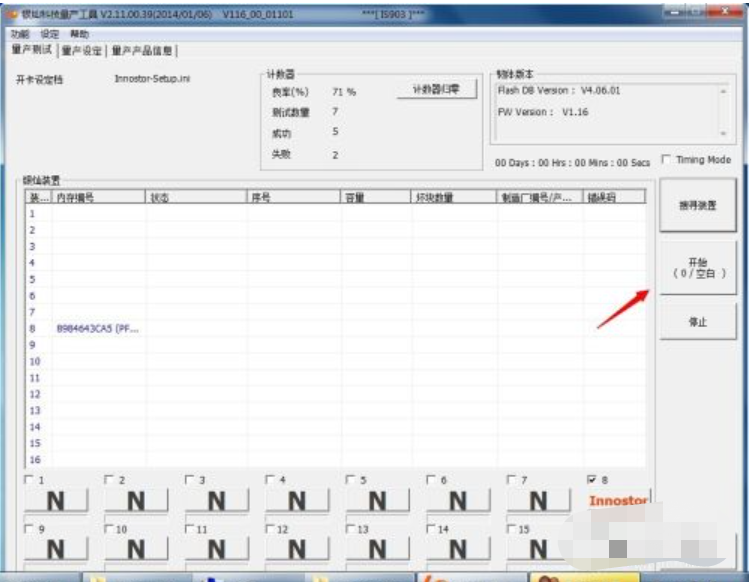Sort by the 错误码 column header
This screenshot has height=582, width=749.
pos(614,197)
